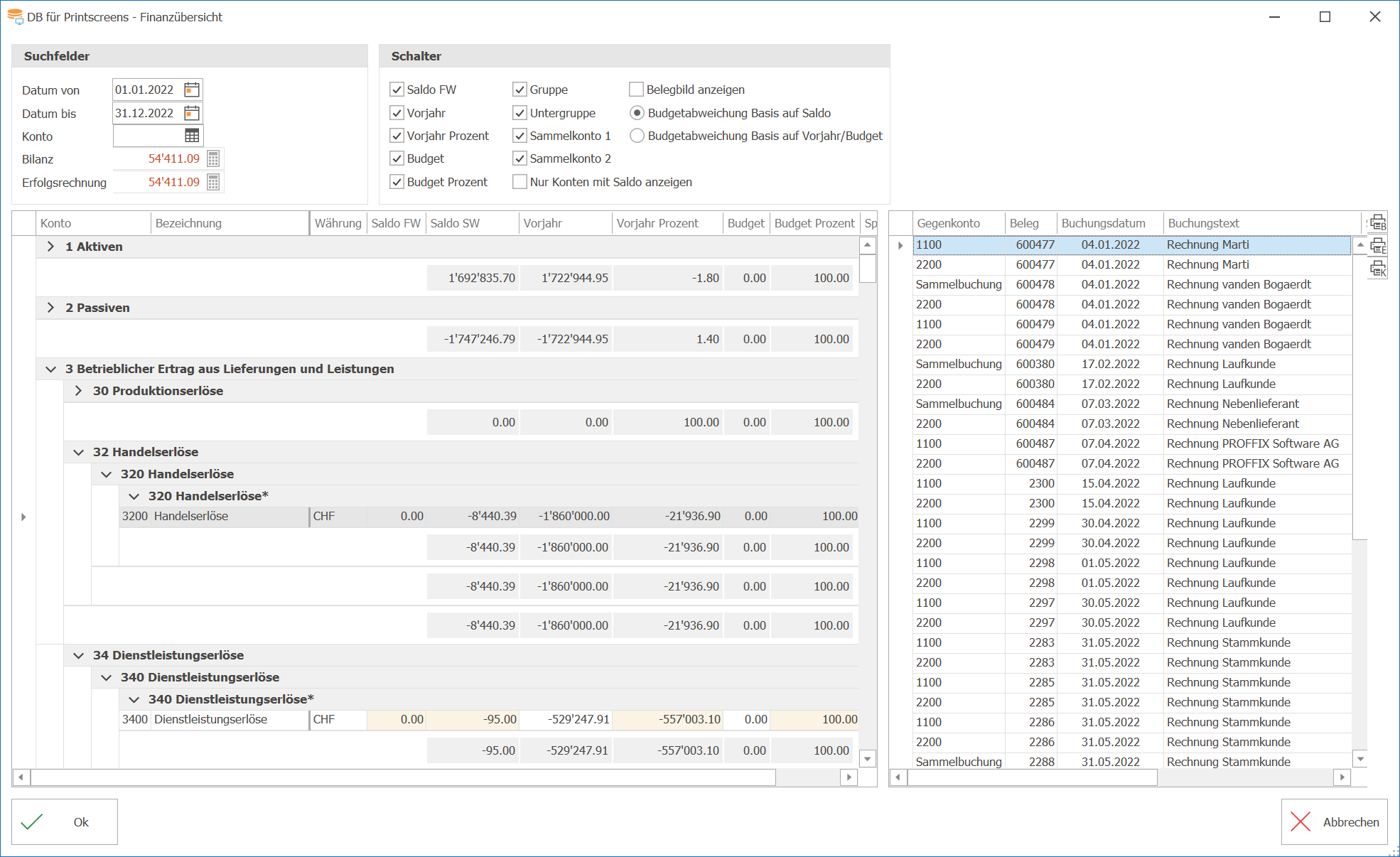
Task: Click the Gegenkonto column header
Action: pos(958,223)
